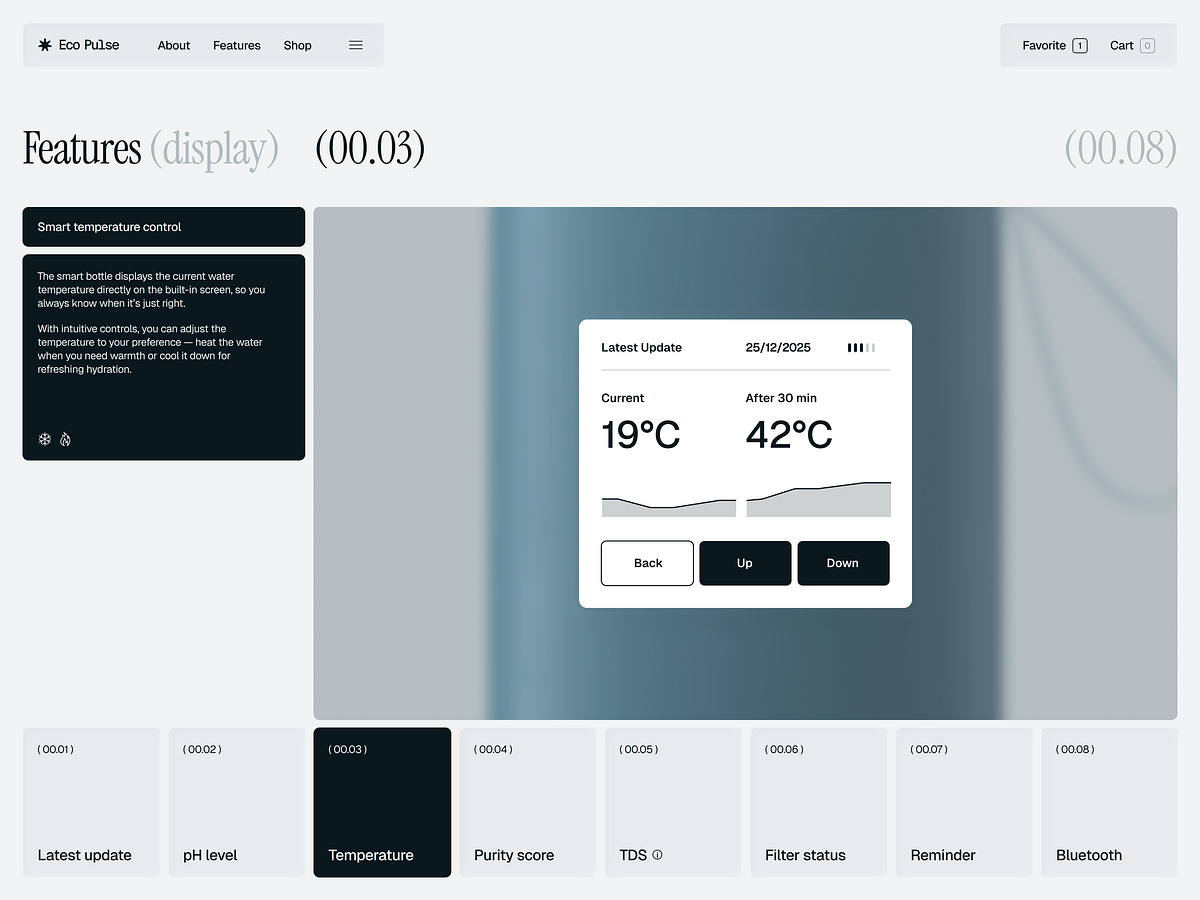
Task: Click the Eco Pulse asterisk logo
Action: [44, 44]
